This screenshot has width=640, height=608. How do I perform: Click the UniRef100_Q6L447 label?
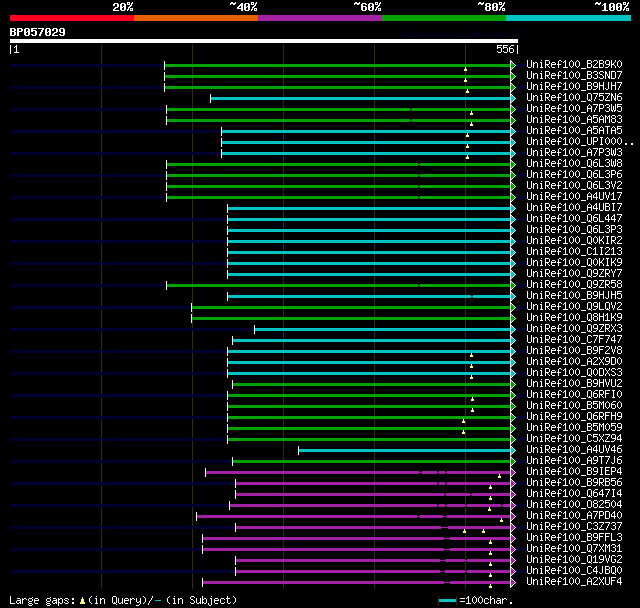click(x=574, y=219)
